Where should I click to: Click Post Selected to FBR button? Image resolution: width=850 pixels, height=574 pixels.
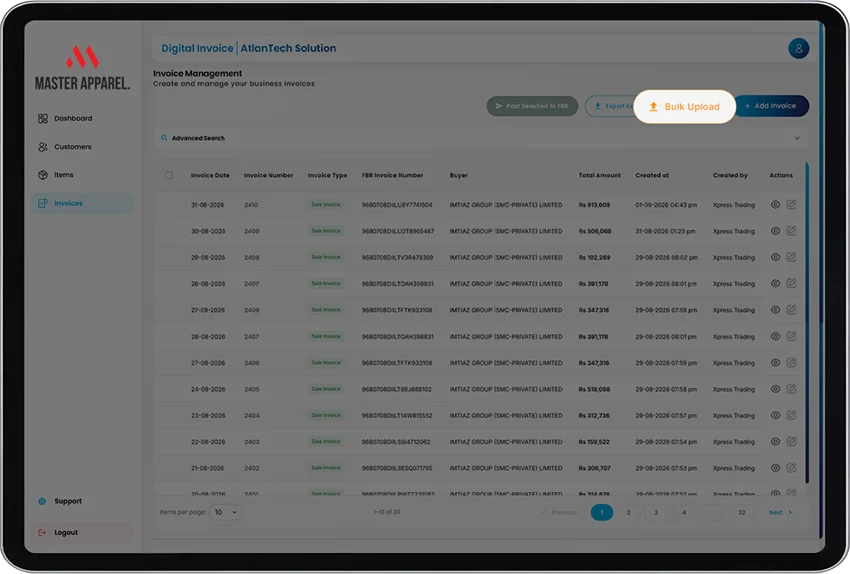(x=532, y=106)
